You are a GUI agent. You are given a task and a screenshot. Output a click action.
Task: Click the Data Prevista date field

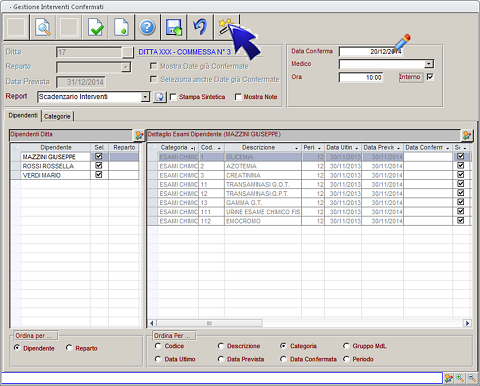coord(81,82)
